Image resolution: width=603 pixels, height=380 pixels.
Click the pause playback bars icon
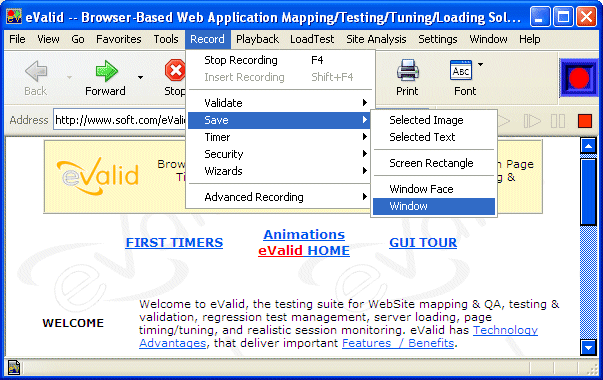[x=558, y=121]
